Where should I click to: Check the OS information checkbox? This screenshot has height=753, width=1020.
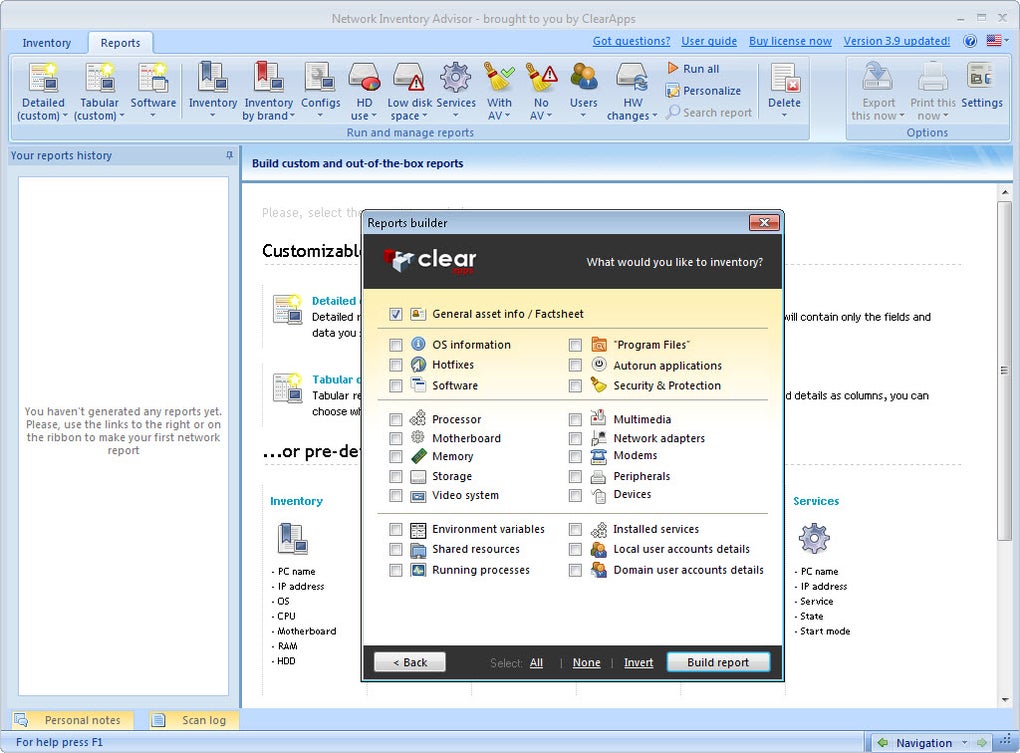(x=396, y=345)
